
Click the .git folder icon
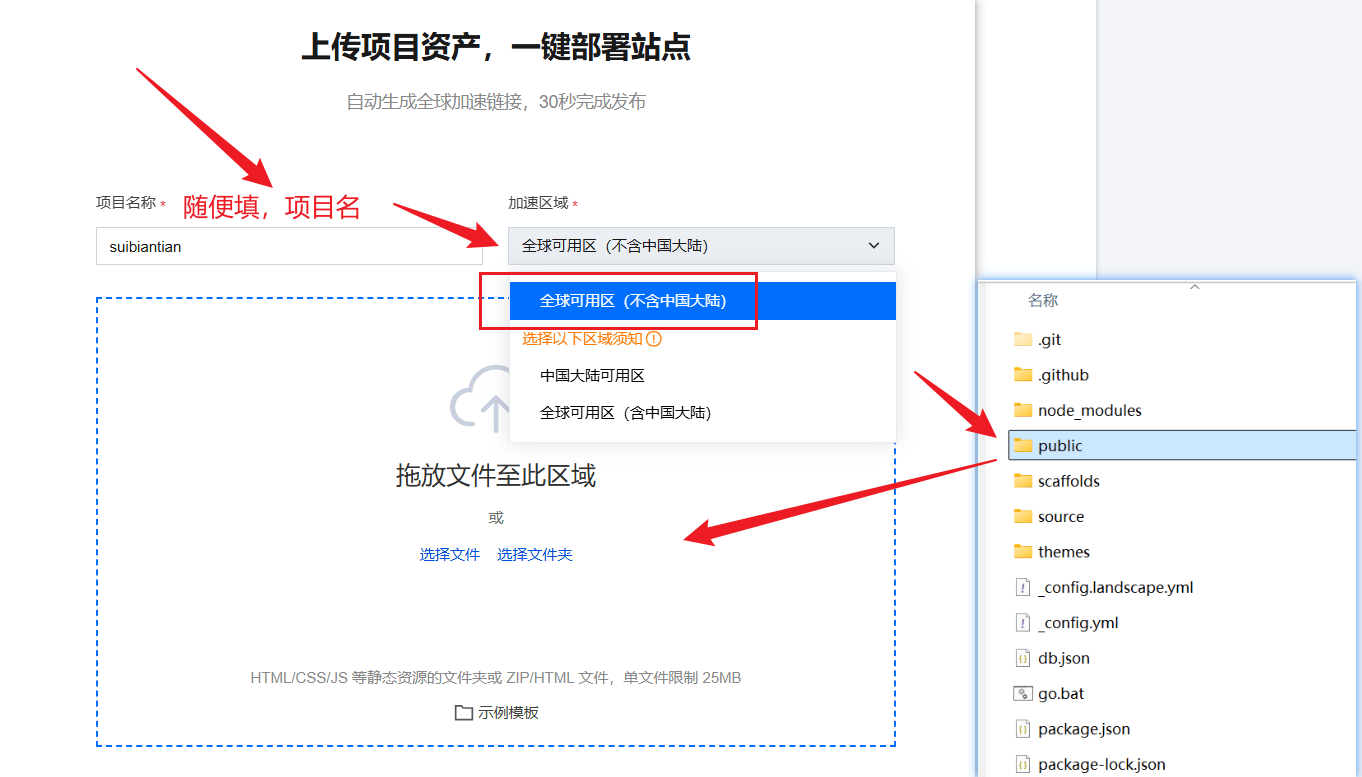[1022, 340]
